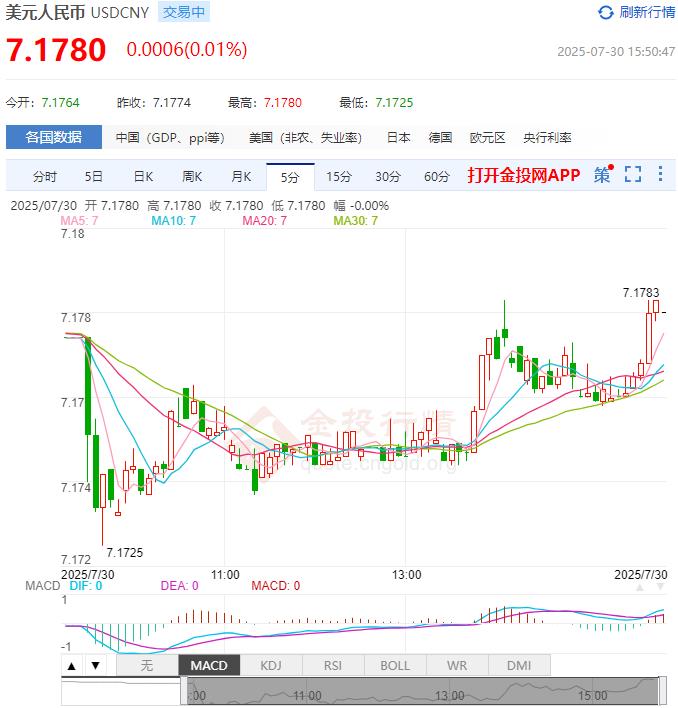Select the 30分 chart tab
The width and height of the screenshot is (678, 708).
[x=388, y=177]
